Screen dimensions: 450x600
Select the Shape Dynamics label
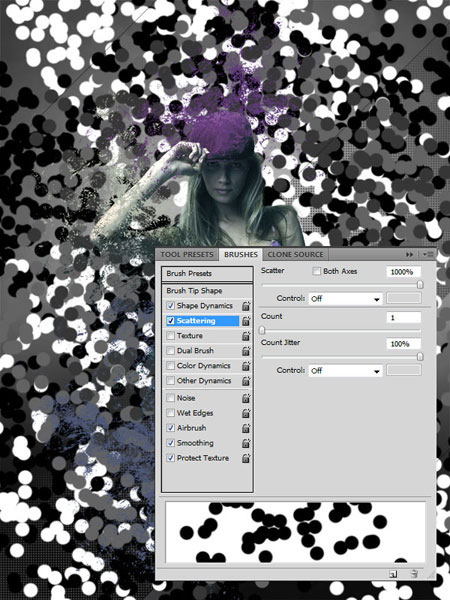point(205,306)
